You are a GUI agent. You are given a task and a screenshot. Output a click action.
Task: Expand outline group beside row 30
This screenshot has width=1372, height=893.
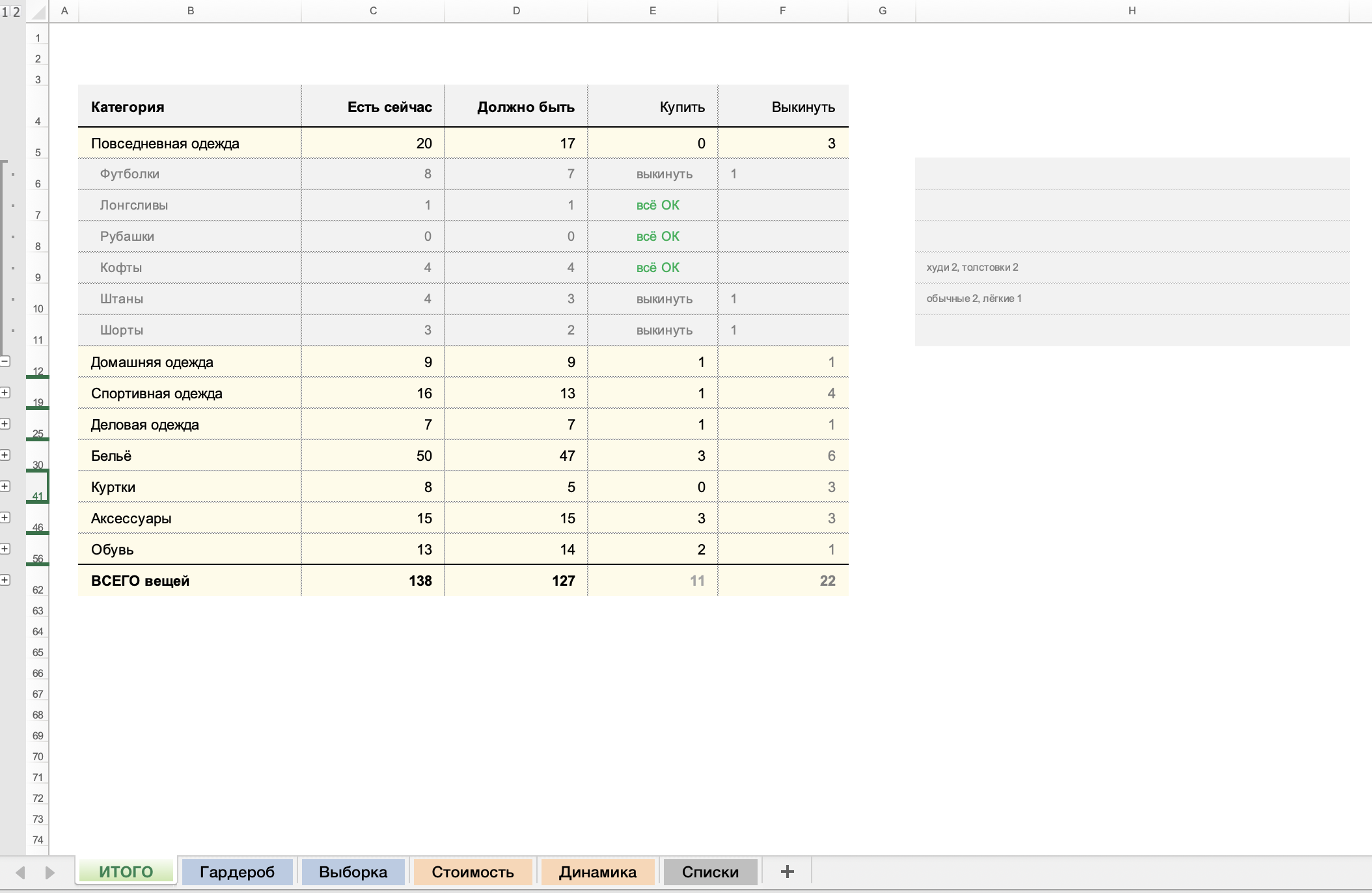[5, 455]
